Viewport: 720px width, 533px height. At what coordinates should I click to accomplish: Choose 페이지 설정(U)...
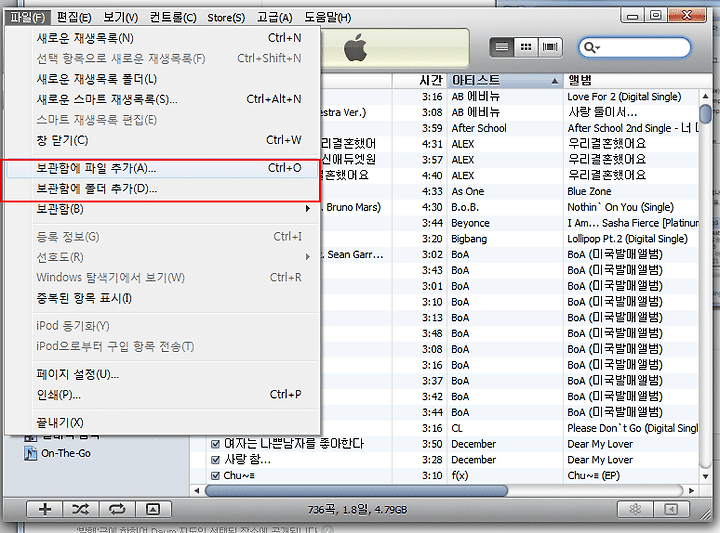coord(163,374)
